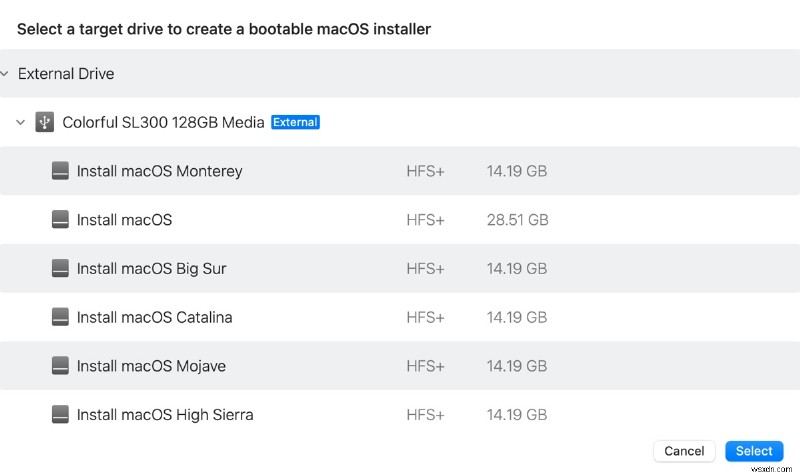The image size is (800, 476).
Task: Click 14.19 GB in the Monterey row
Action: point(517,171)
